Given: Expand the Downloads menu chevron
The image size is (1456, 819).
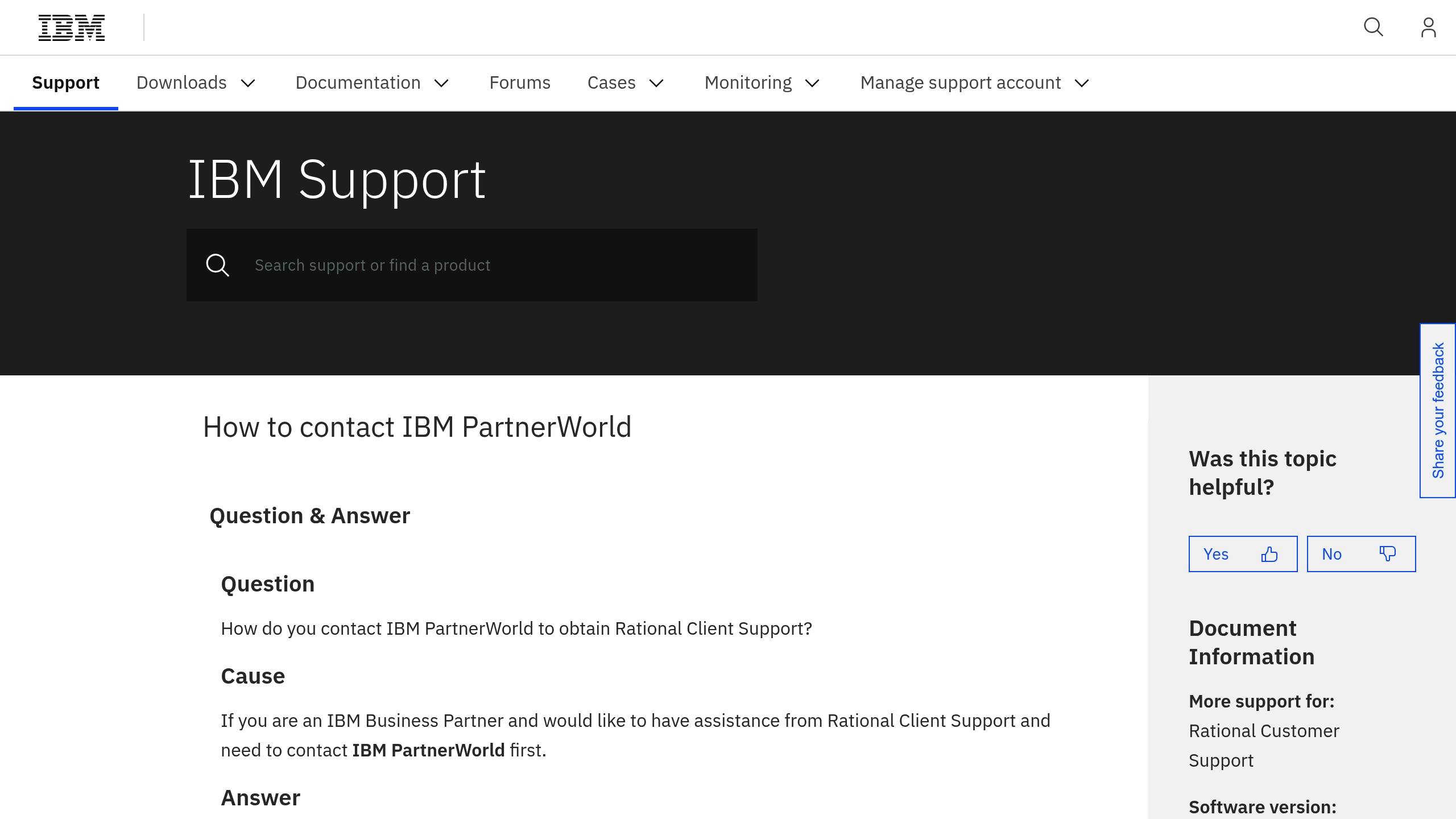Looking at the screenshot, I should (x=248, y=83).
